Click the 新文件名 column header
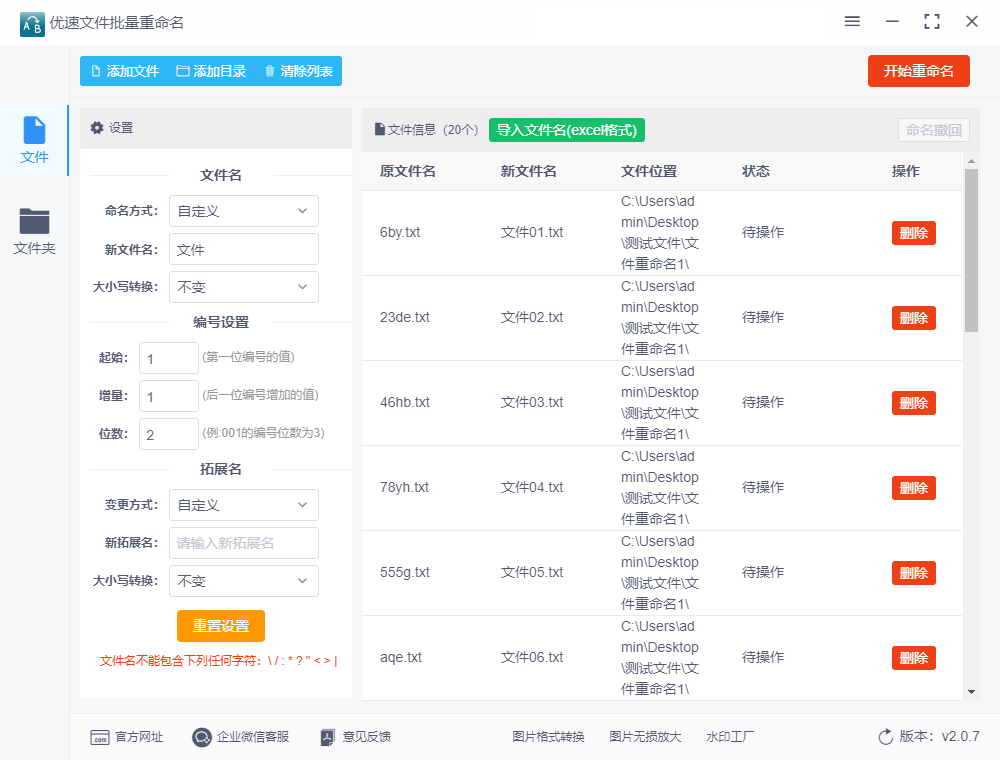1000x760 pixels. coord(529,172)
